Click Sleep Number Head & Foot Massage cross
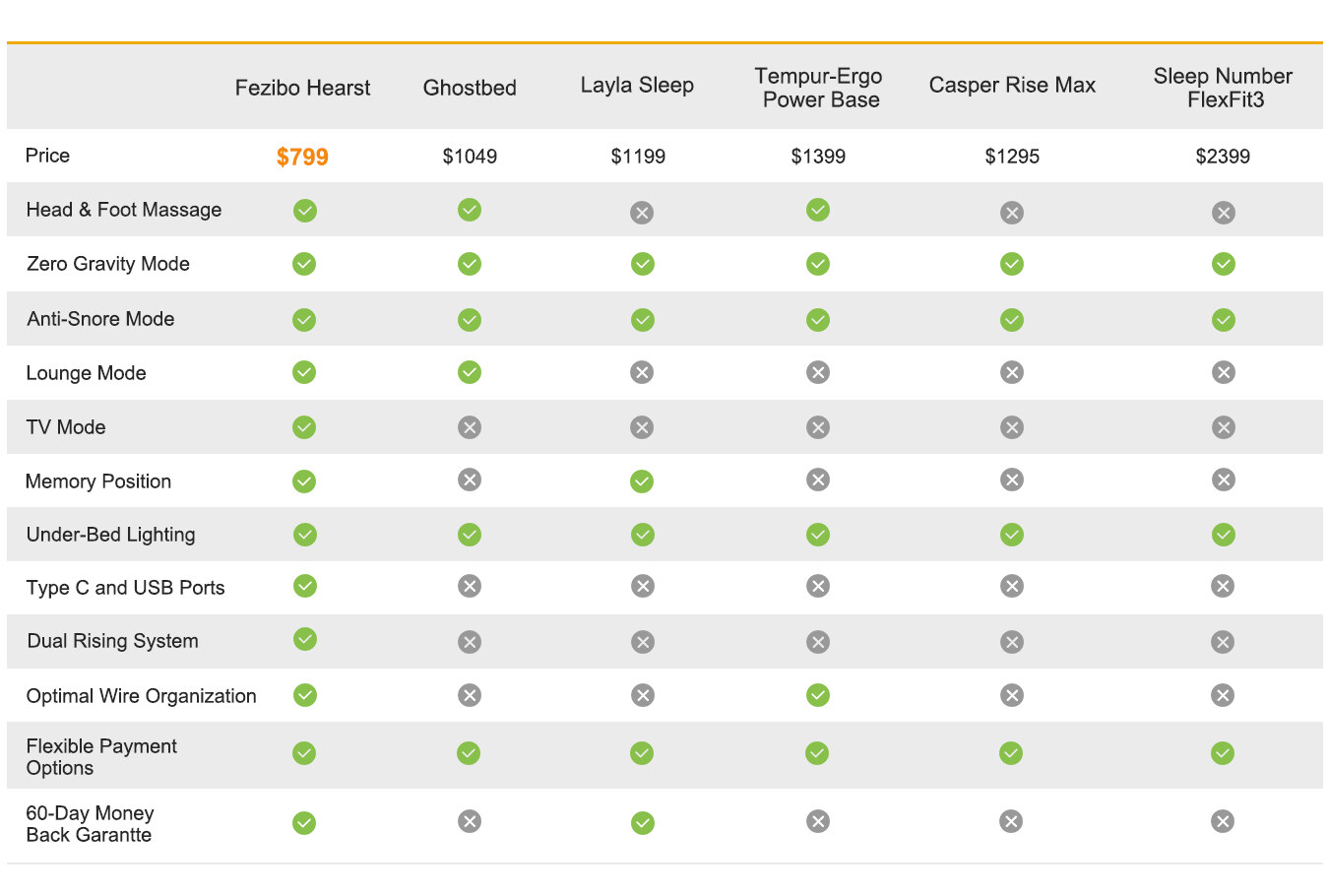Image resolution: width=1329 pixels, height=896 pixels. (1224, 213)
